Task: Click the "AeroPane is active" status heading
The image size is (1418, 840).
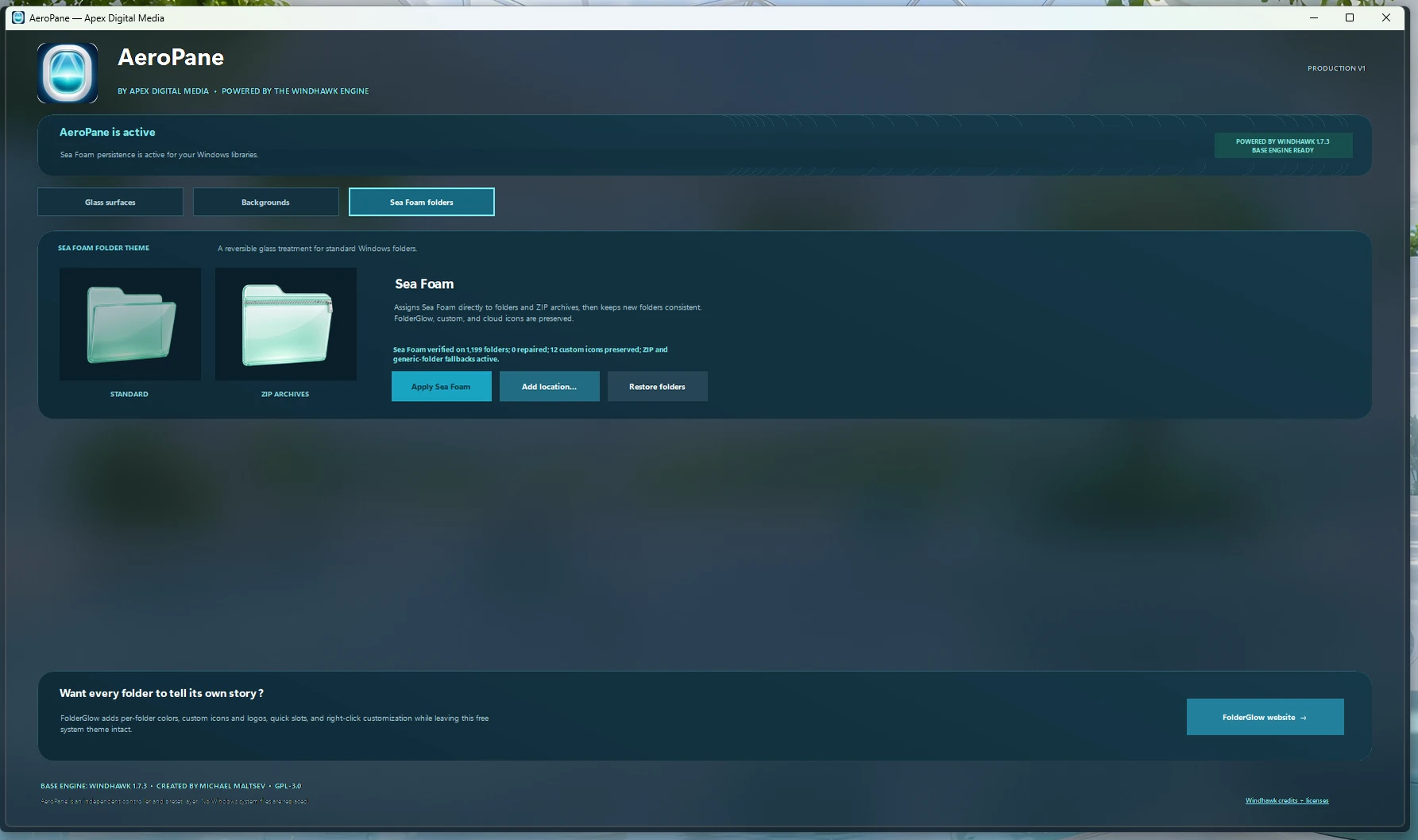Action: (107, 132)
